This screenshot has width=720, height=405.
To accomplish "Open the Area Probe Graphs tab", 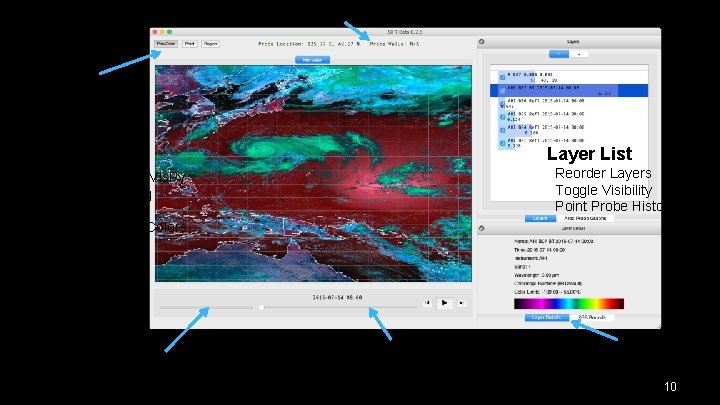I will point(585,219).
